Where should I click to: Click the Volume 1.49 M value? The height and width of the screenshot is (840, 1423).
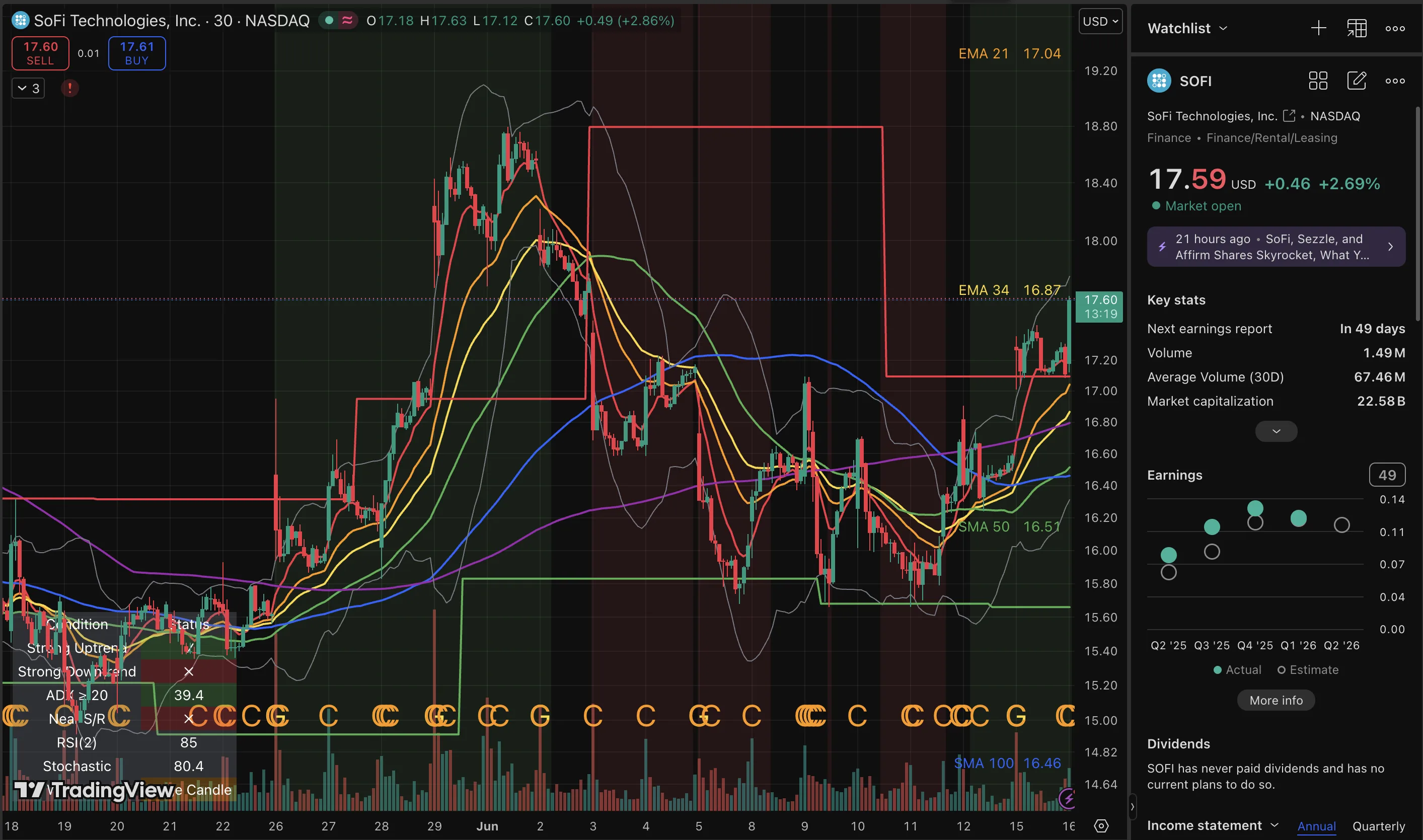1383,353
